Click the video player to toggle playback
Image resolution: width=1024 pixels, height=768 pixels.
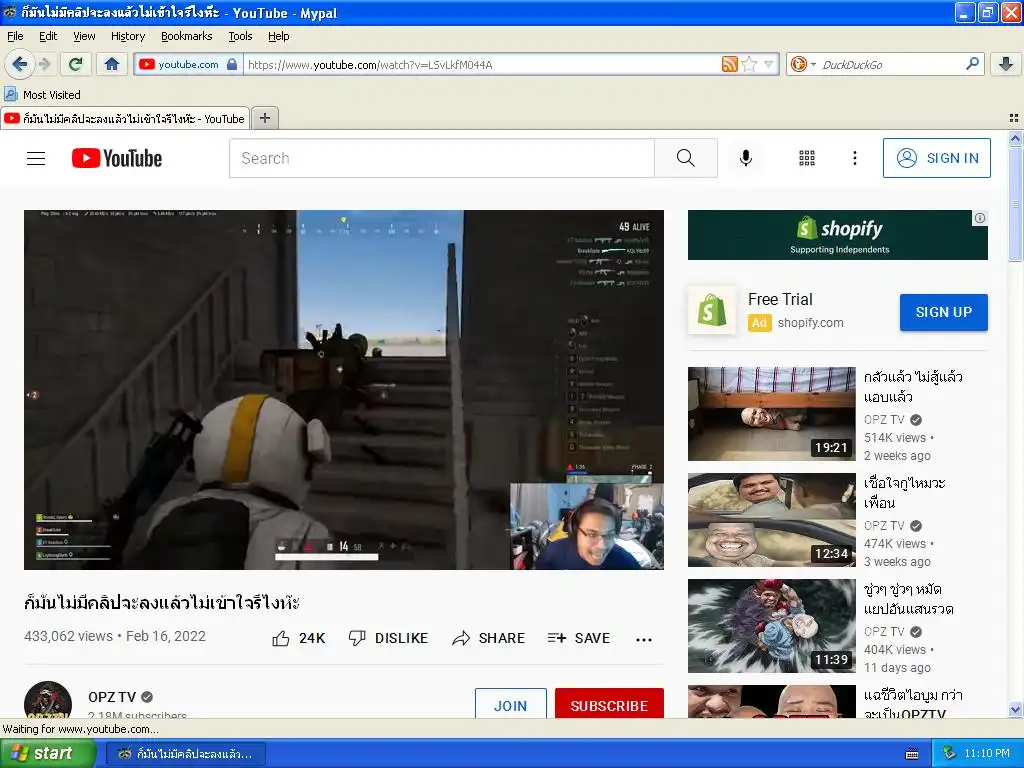coord(344,389)
